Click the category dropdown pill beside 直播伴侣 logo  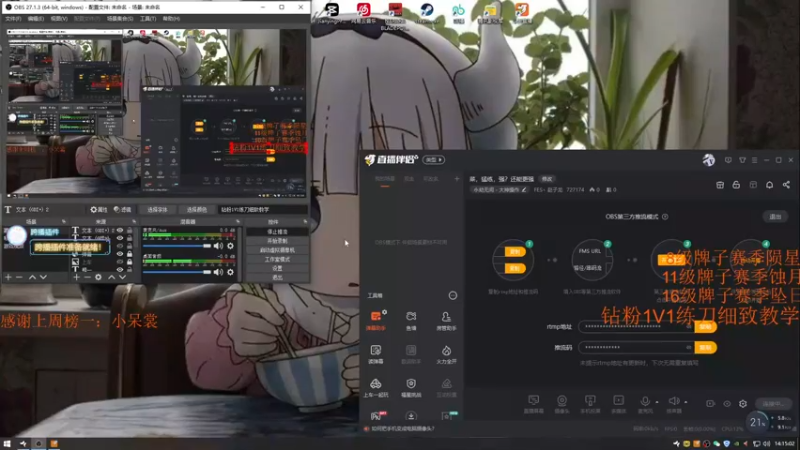click(x=434, y=160)
